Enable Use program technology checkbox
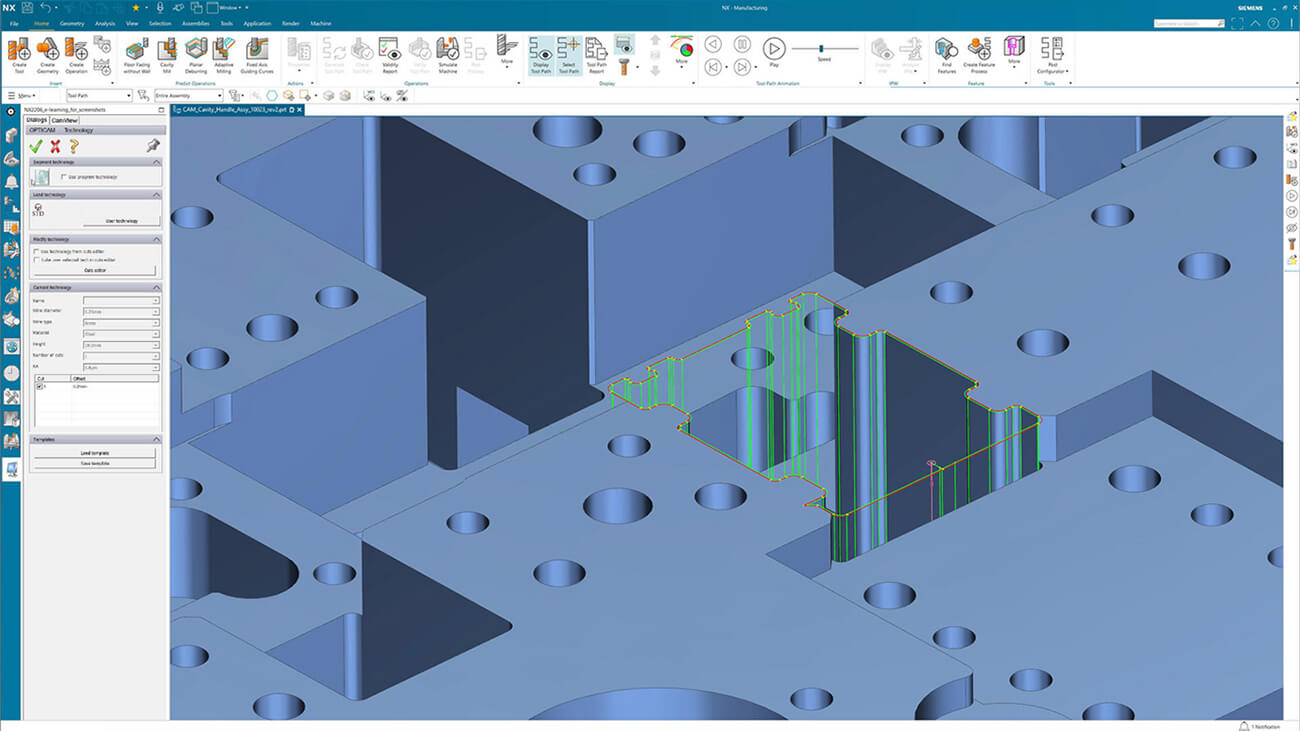This screenshot has width=1300, height=731. (x=65, y=177)
